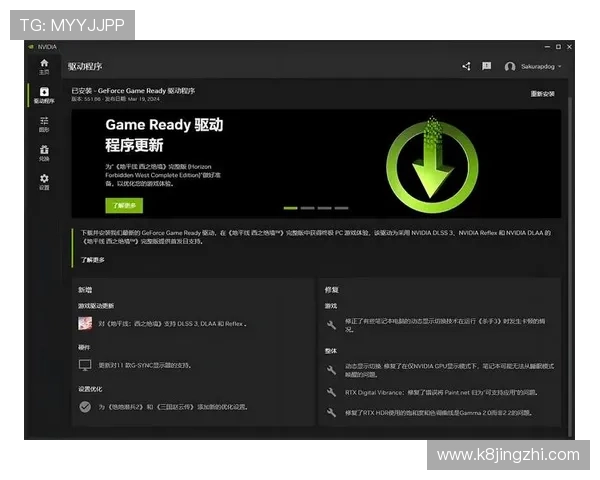The width and height of the screenshot is (600, 480).
Task: Click the RTX Digital Vibrance Paint.net text
Action: 442,393
